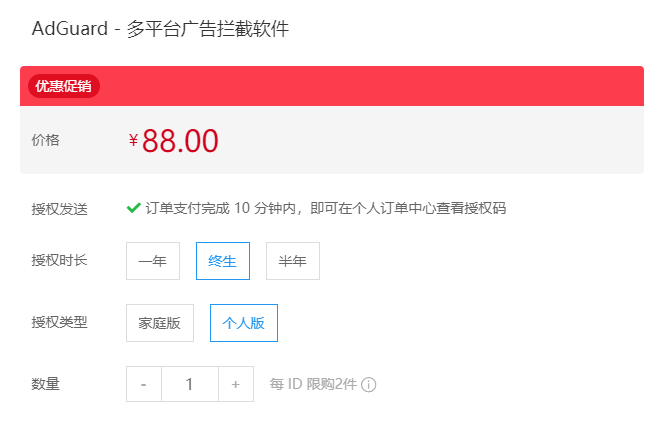The image size is (661, 424).
Task: Open the purchase limit info icon
Action: tap(368, 384)
